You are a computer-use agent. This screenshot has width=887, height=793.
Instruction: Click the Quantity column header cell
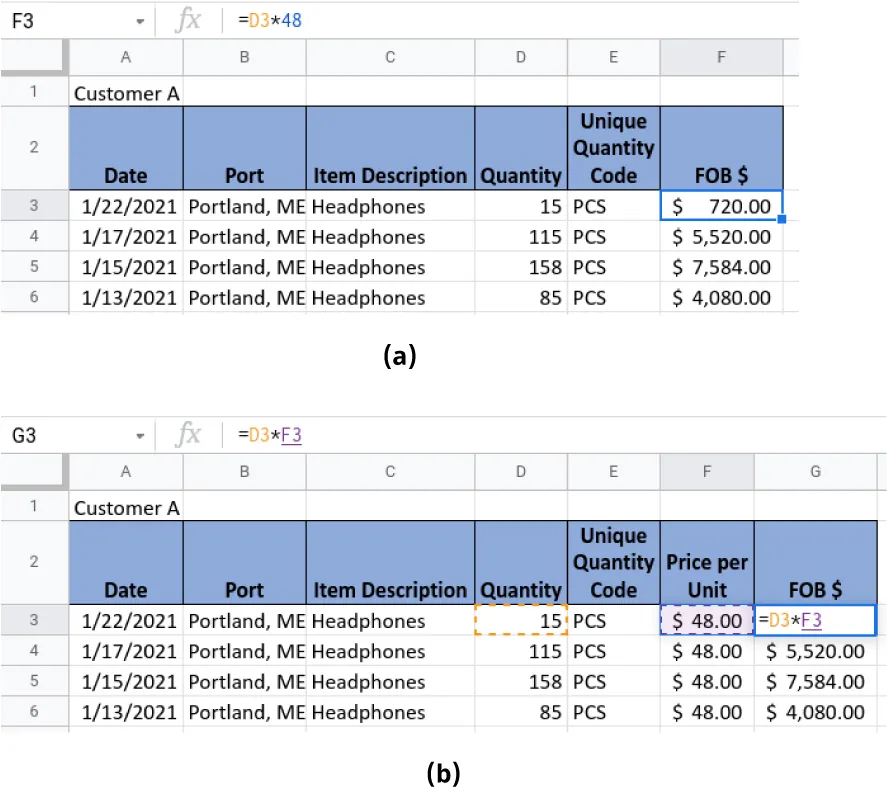(x=520, y=147)
